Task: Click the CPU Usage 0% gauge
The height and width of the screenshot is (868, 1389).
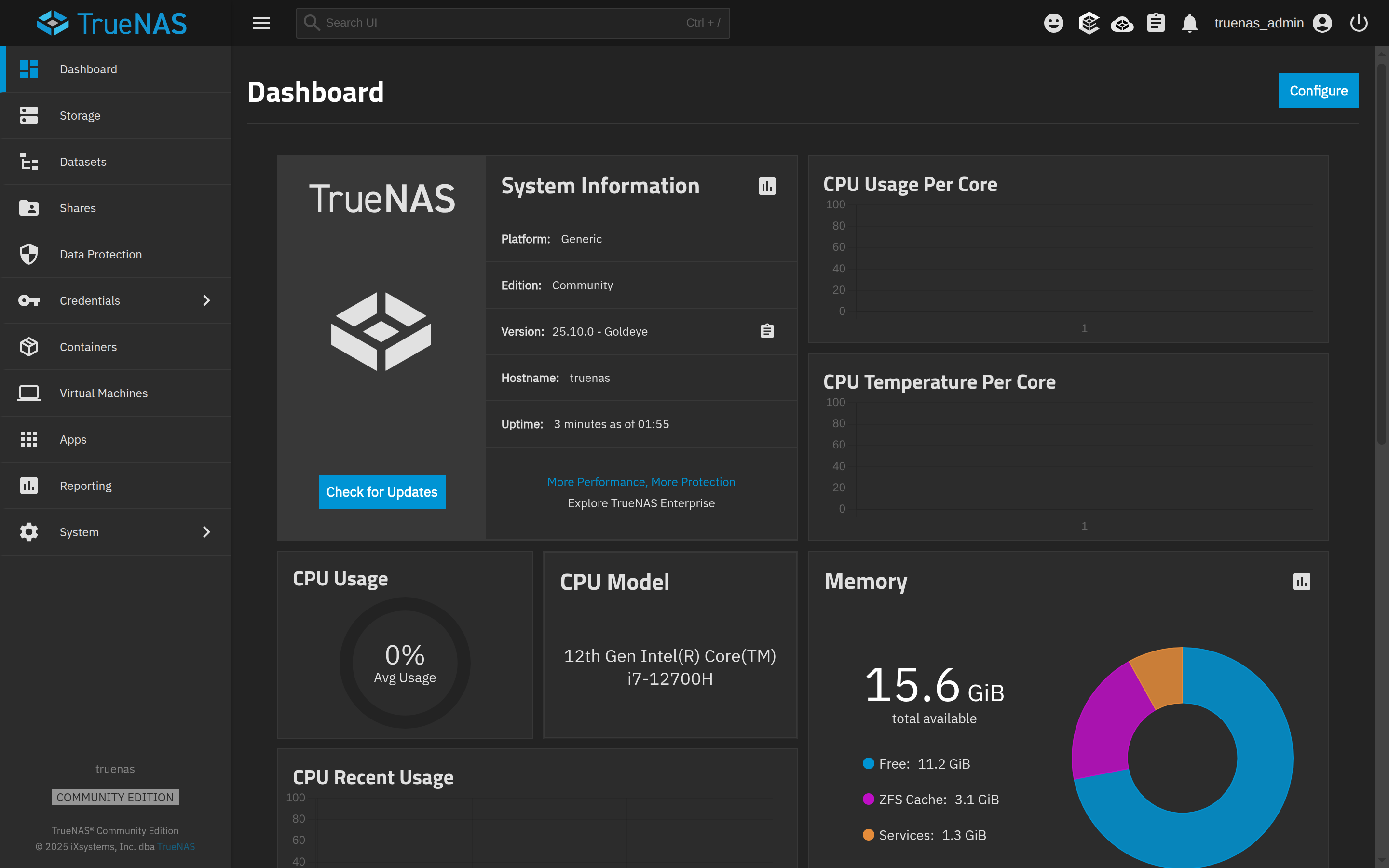Action: 405,663
